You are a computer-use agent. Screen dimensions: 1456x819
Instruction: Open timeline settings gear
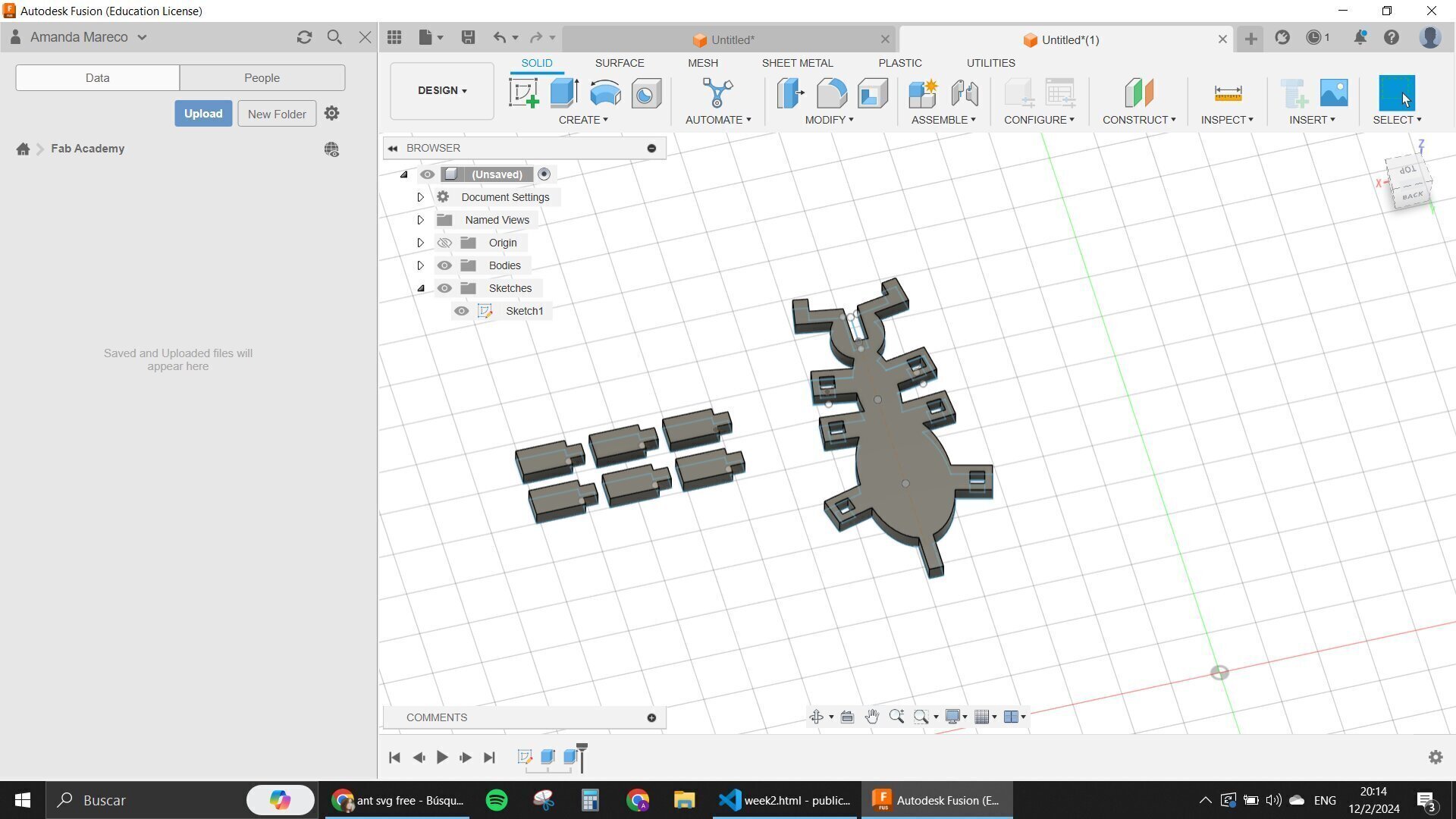click(1436, 757)
